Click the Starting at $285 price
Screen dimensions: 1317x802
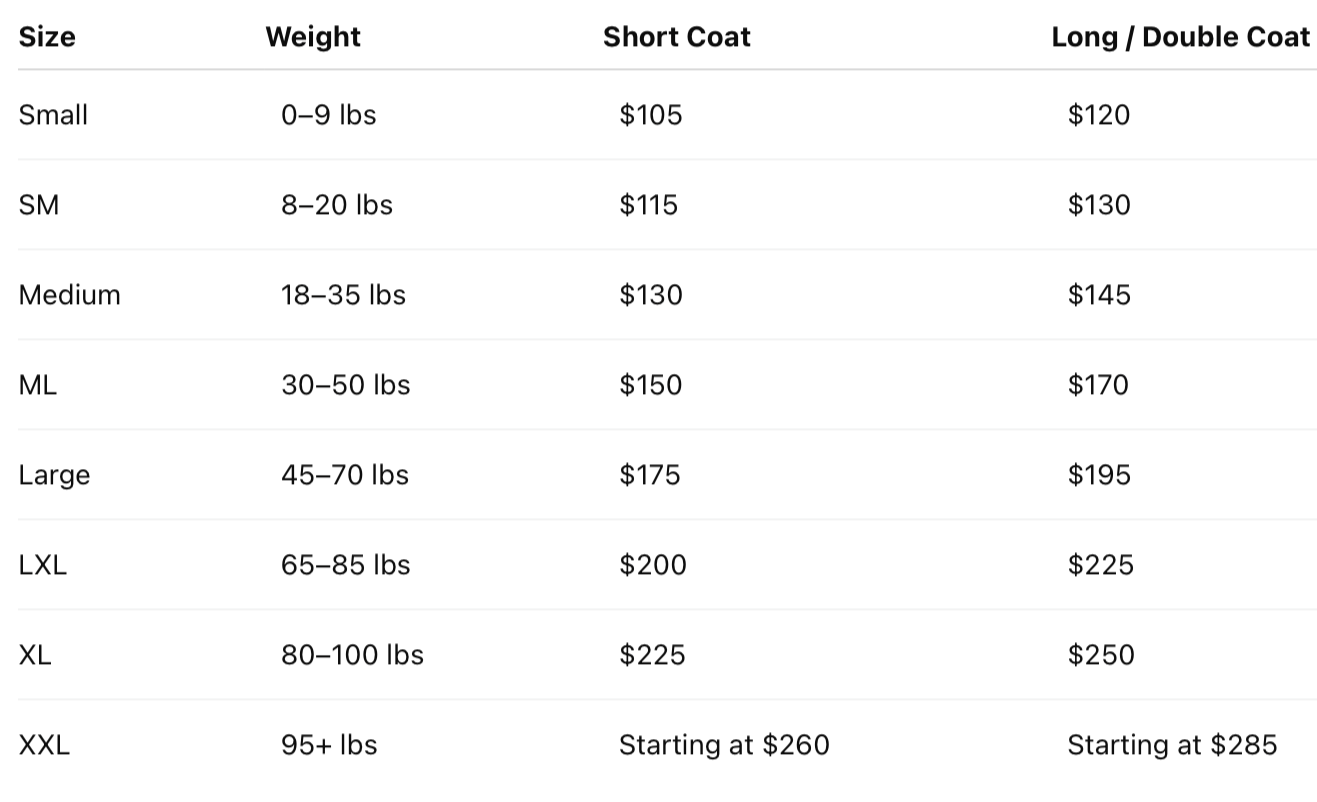tap(1172, 745)
